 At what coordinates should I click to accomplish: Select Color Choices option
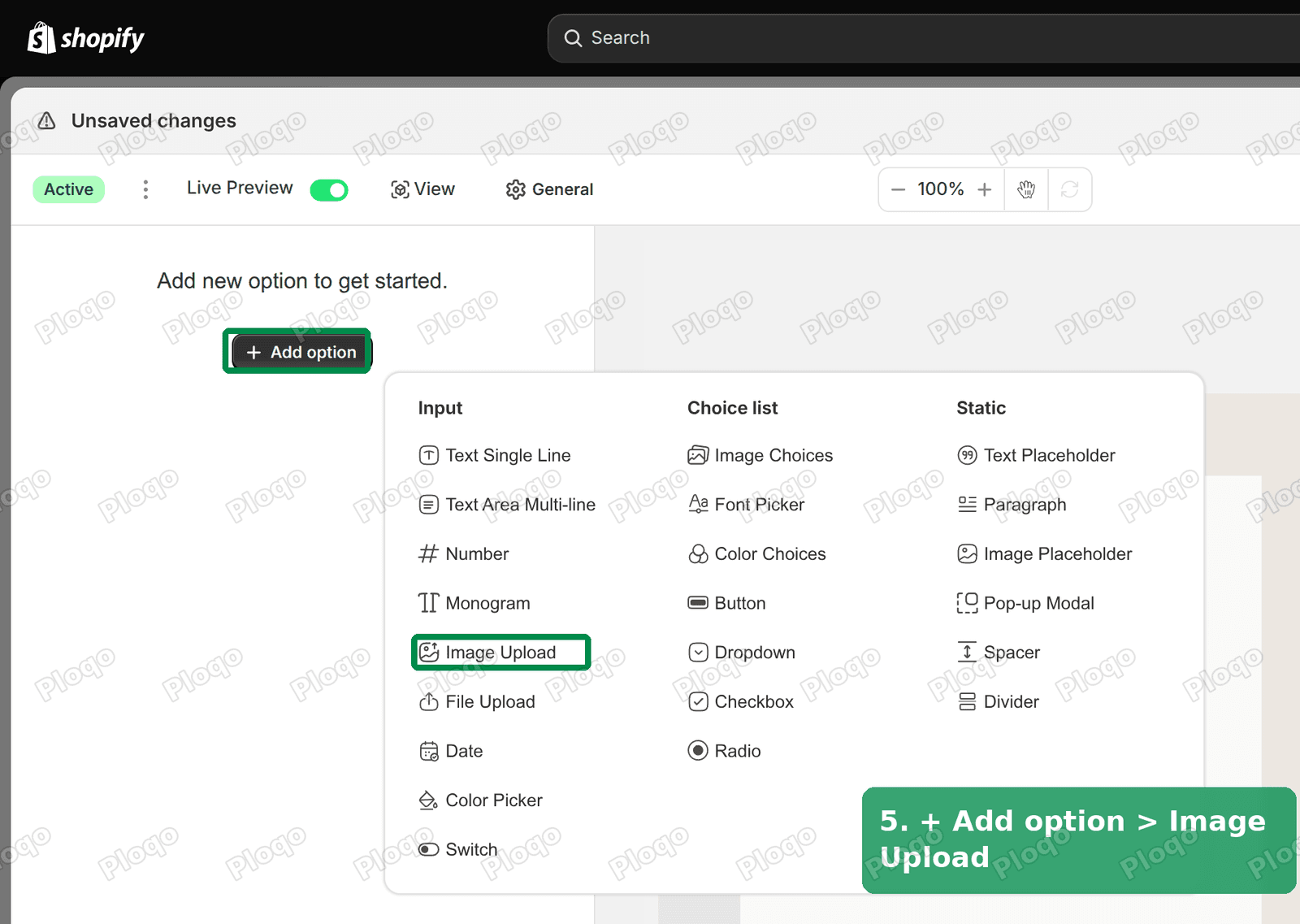click(756, 554)
